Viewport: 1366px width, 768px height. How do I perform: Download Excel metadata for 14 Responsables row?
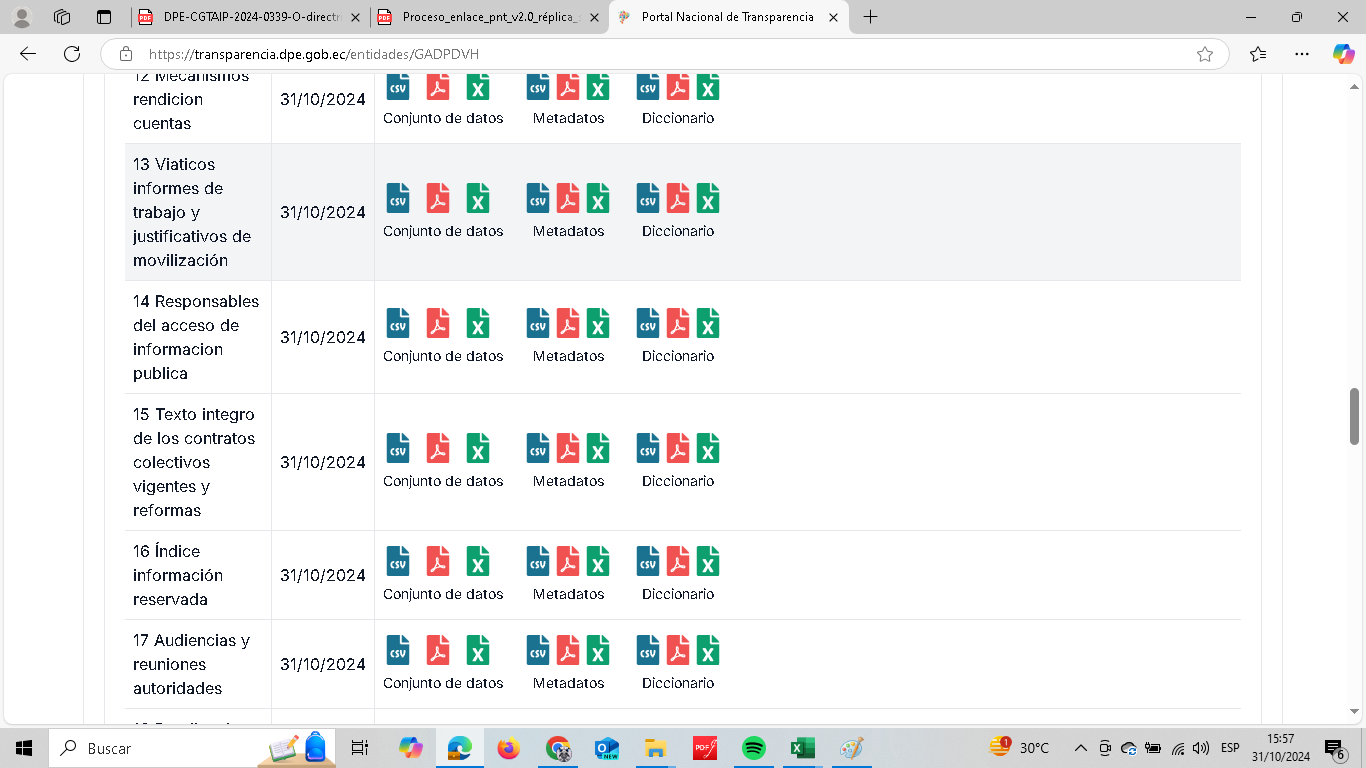pos(598,323)
